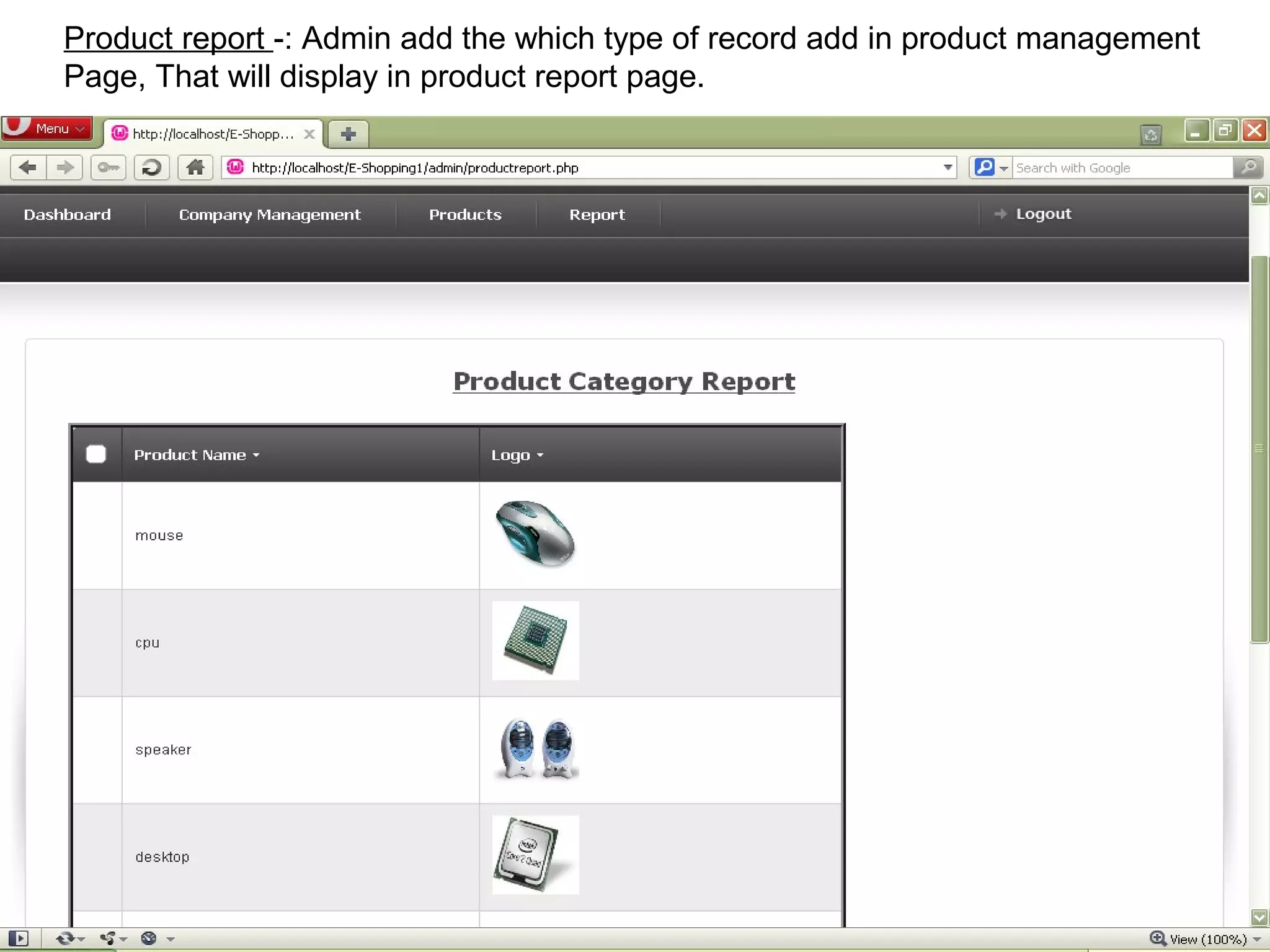This screenshot has height=952, width=1270.
Task: Click the search magnifier button
Action: pos(1248,167)
